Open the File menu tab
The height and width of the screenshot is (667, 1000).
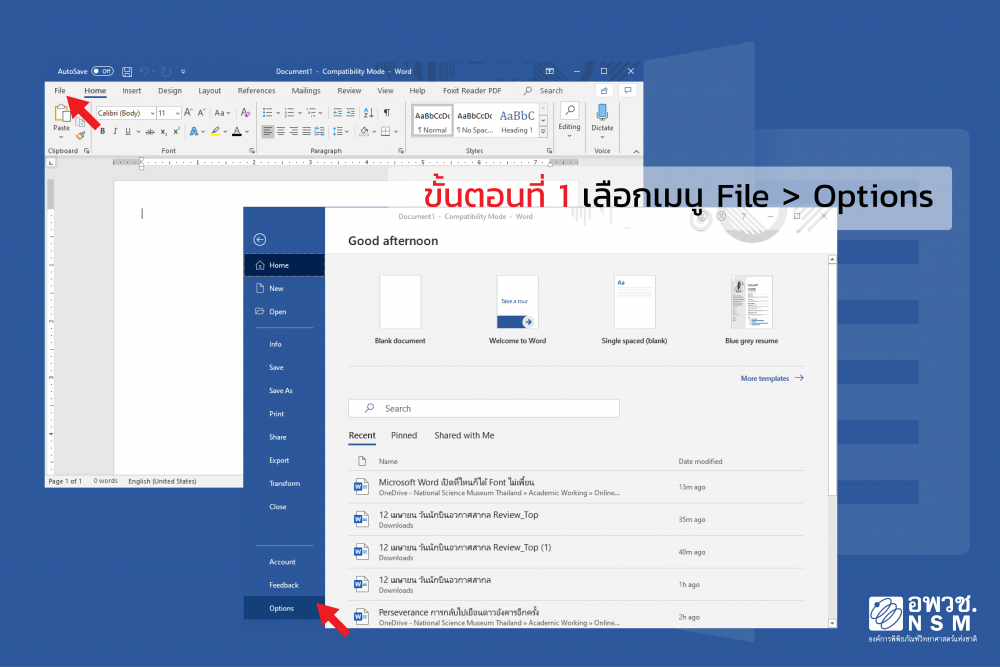pos(60,91)
